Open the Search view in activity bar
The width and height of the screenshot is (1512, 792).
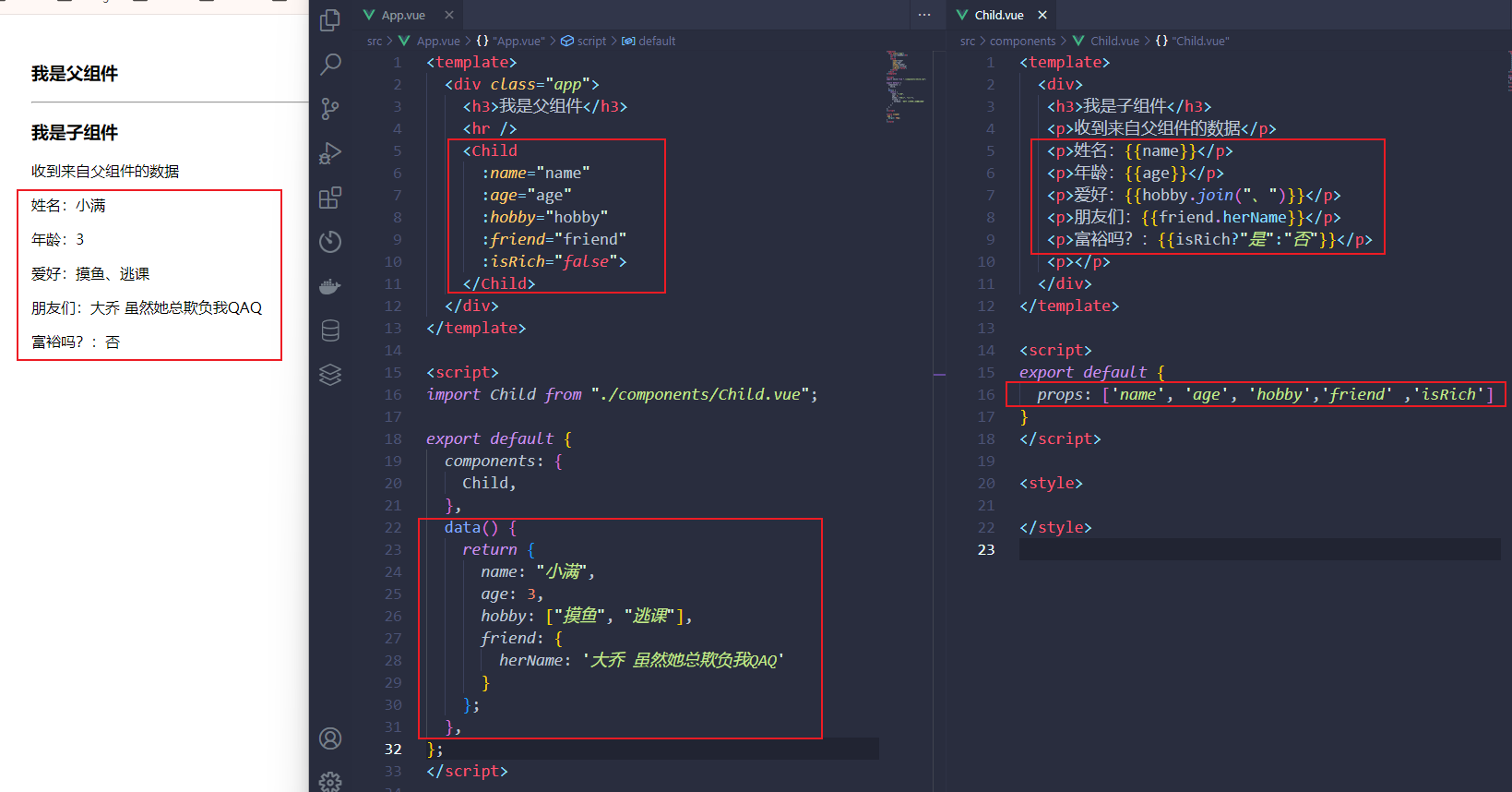pyautogui.click(x=330, y=64)
